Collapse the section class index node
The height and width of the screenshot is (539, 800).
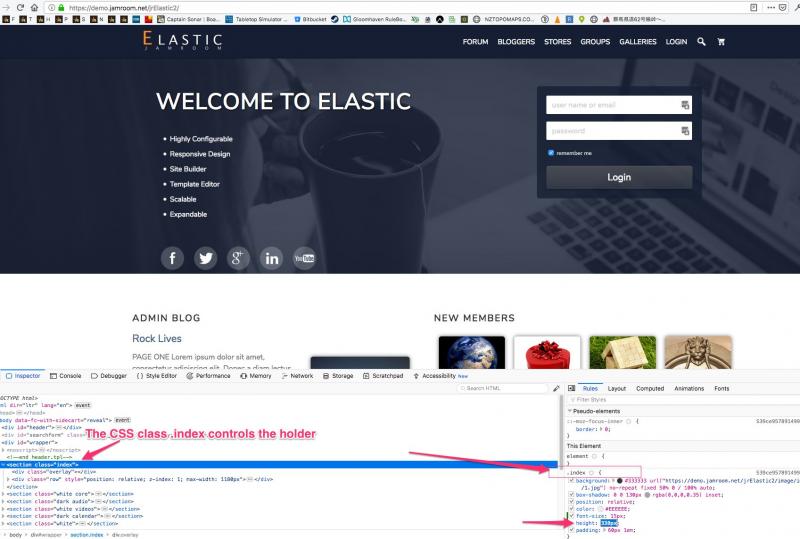(x=3, y=465)
